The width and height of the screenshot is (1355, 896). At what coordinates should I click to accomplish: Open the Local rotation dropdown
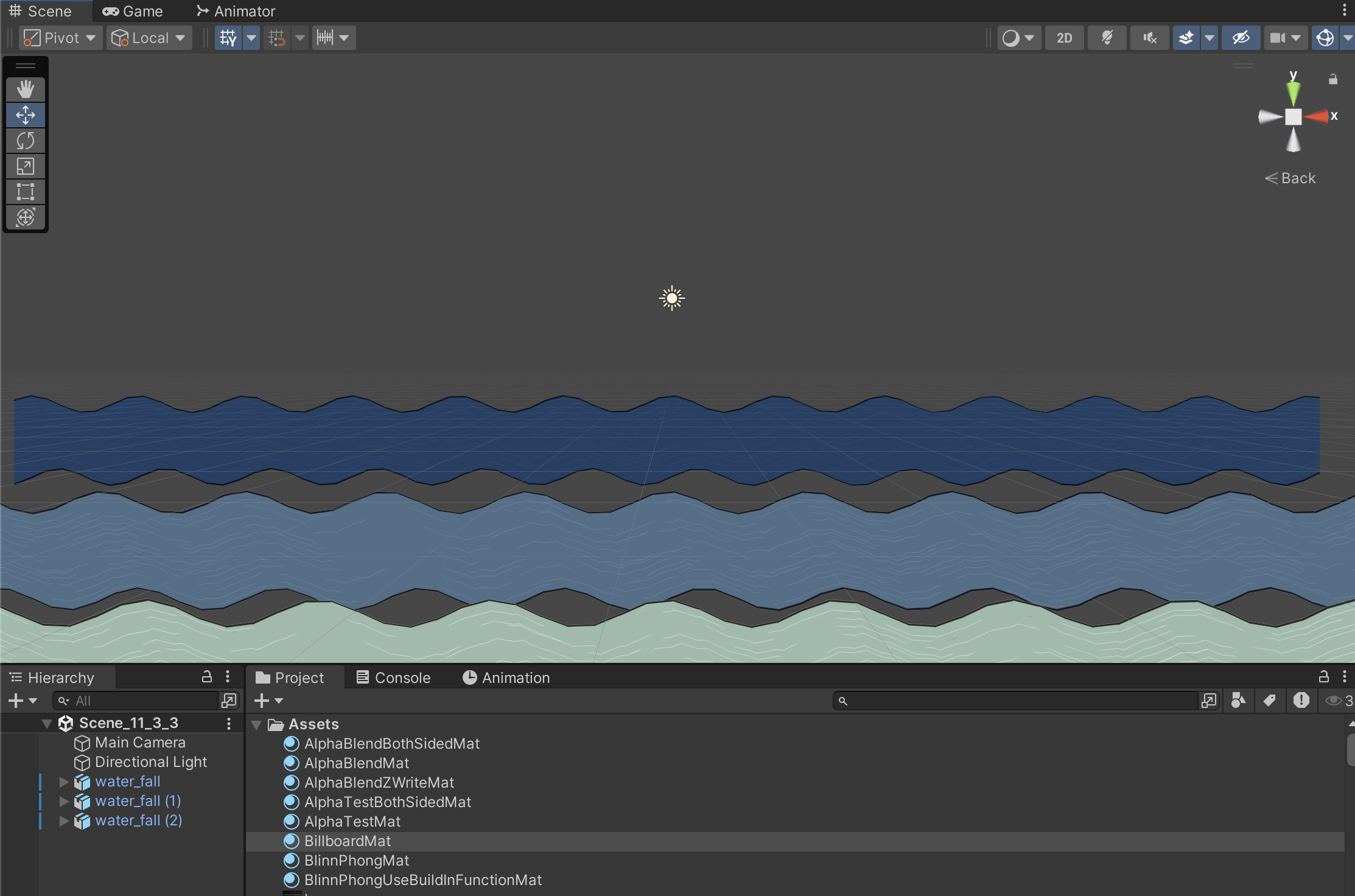[x=149, y=38]
